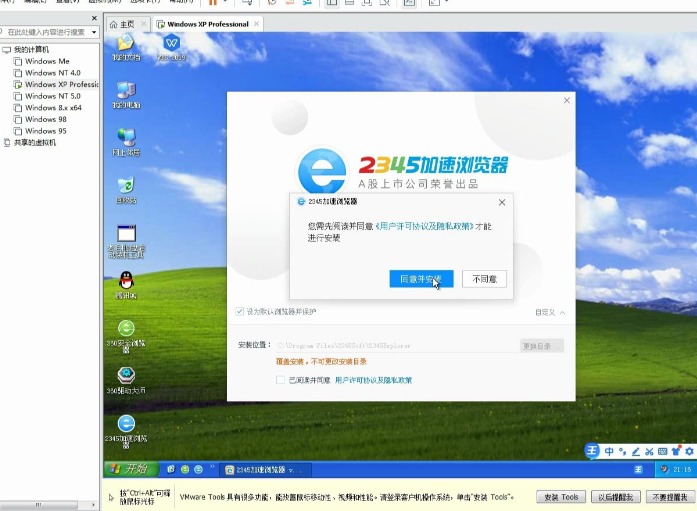The width and height of the screenshot is (697, 511).
Task: Switch to the 主页 tab
Action: tap(127, 24)
